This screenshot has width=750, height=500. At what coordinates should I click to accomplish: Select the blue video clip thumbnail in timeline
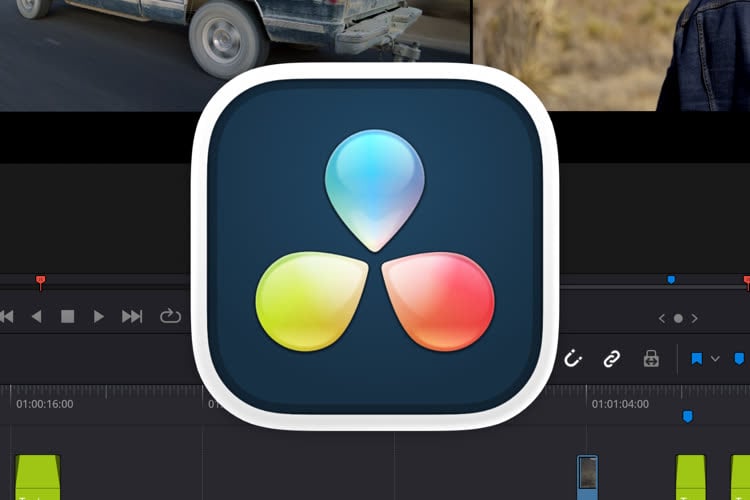(588, 476)
